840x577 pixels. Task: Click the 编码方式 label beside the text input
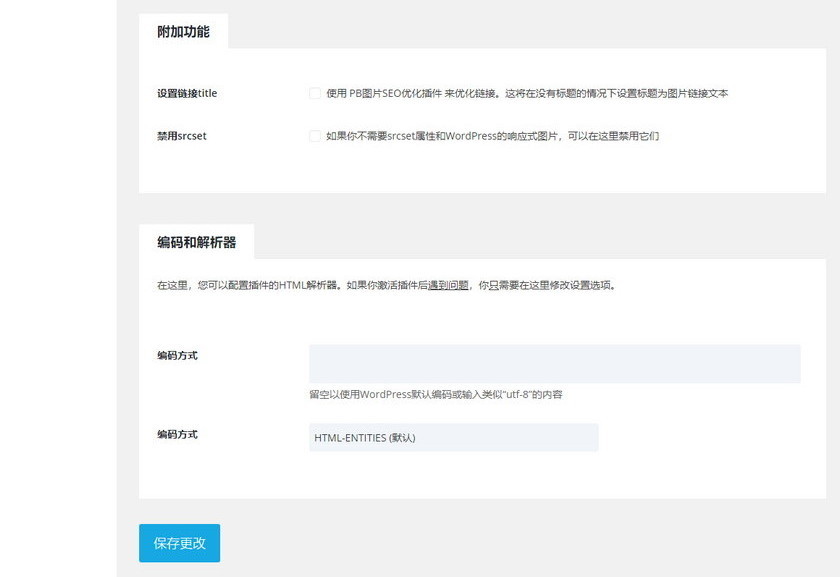coord(177,355)
